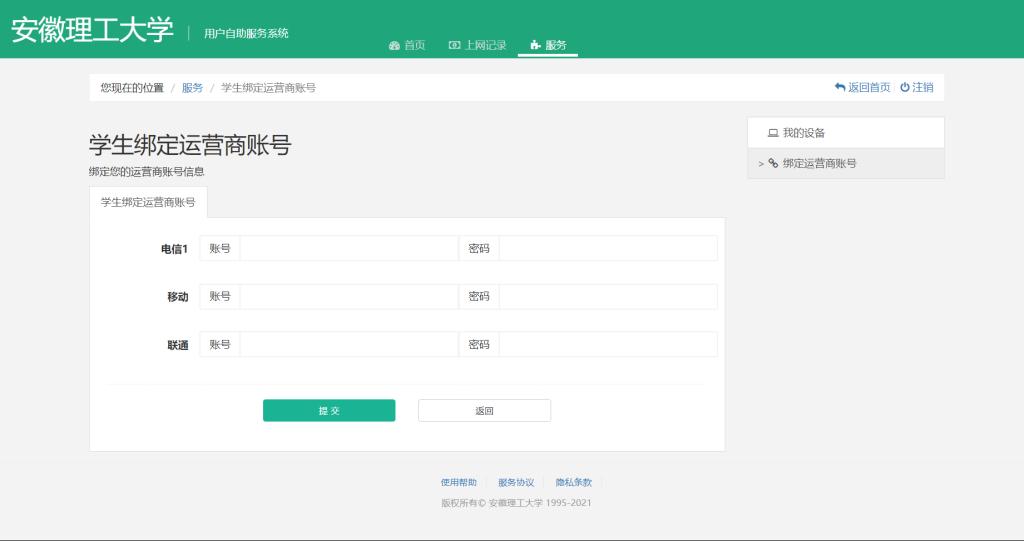This screenshot has width=1024, height=541.
Task: Click the power icon beside 注销
Action: click(904, 88)
